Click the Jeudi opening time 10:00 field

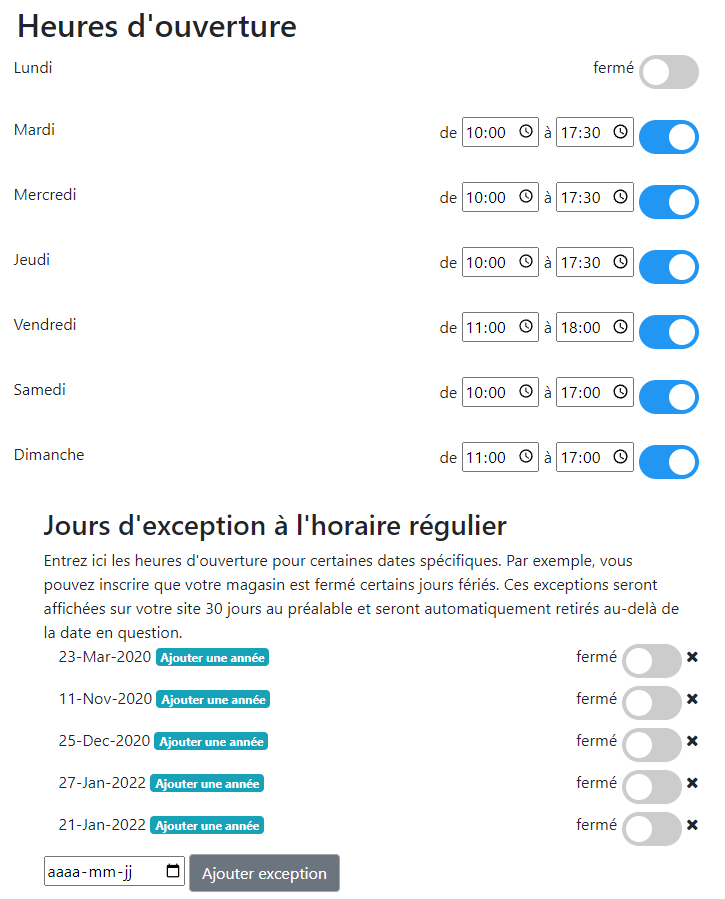(500, 262)
